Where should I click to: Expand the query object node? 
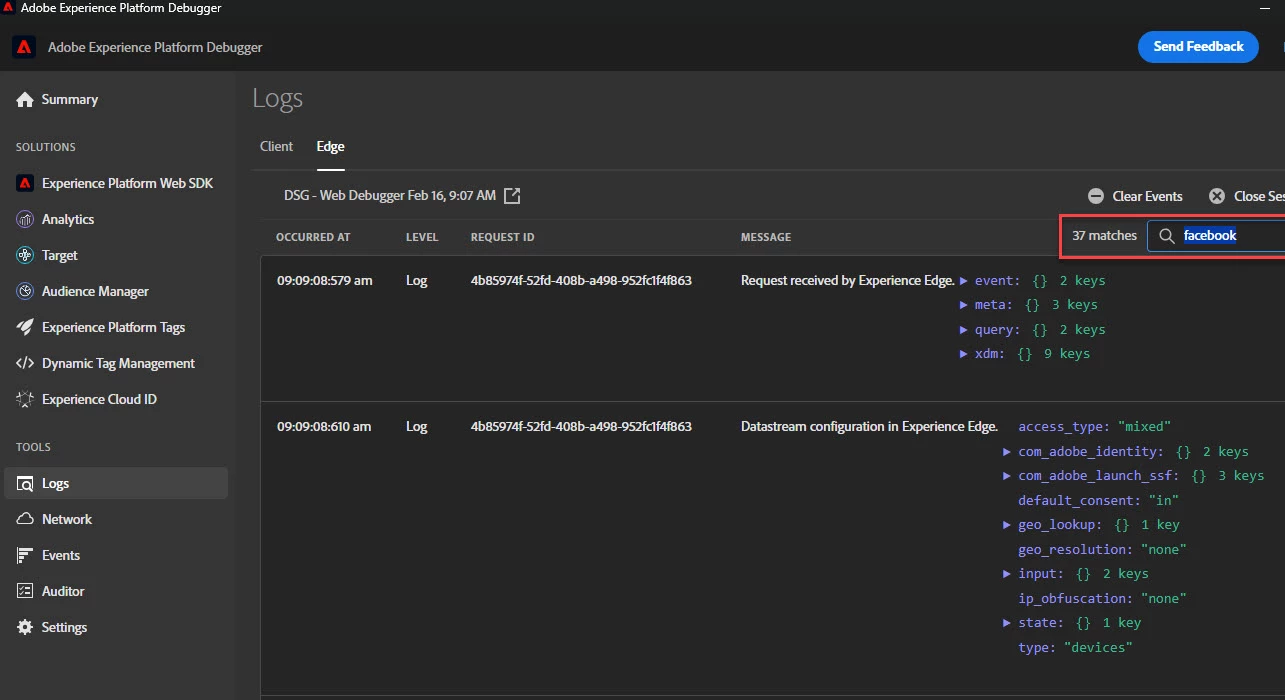coord(964,330)
